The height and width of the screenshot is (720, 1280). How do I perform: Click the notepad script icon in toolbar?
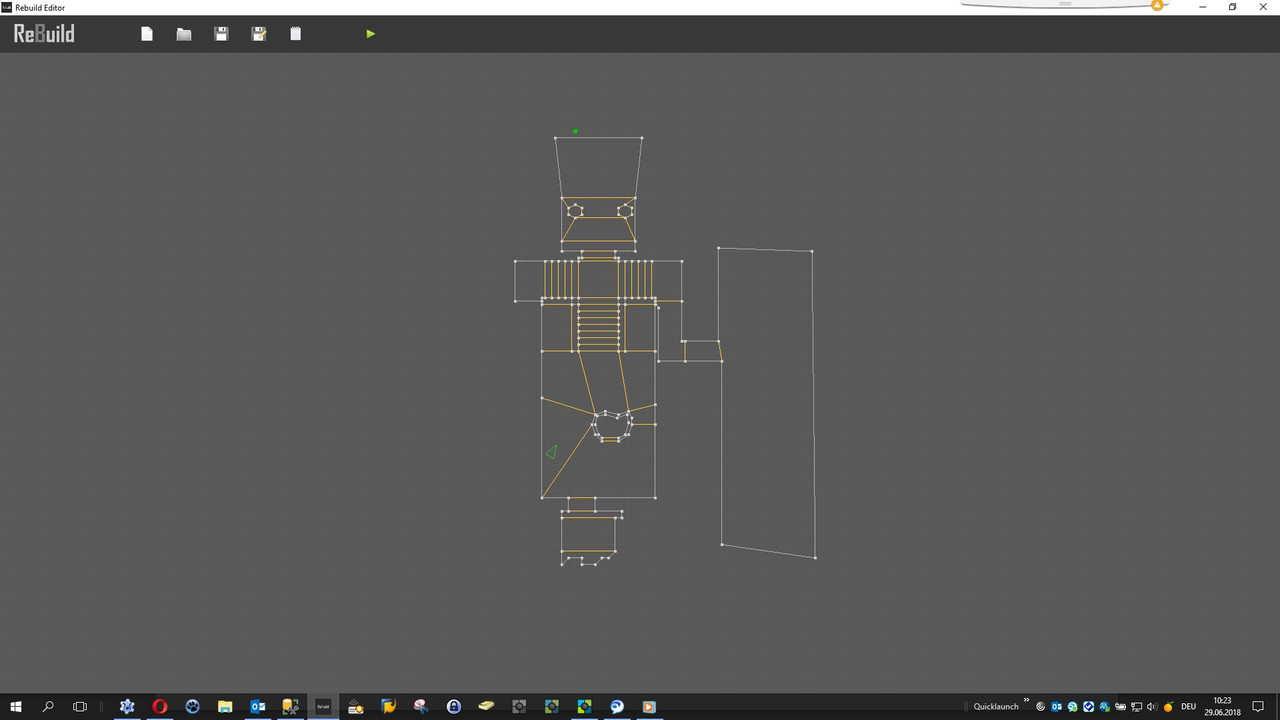(295, 34)
